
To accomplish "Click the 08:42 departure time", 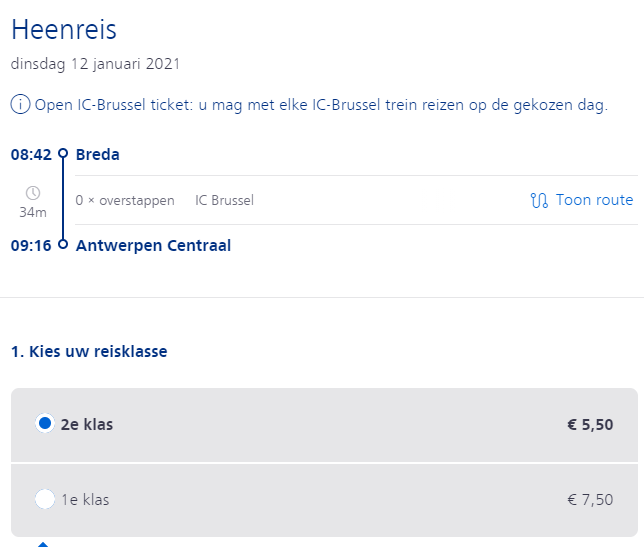I will click(x=31, y=155).
